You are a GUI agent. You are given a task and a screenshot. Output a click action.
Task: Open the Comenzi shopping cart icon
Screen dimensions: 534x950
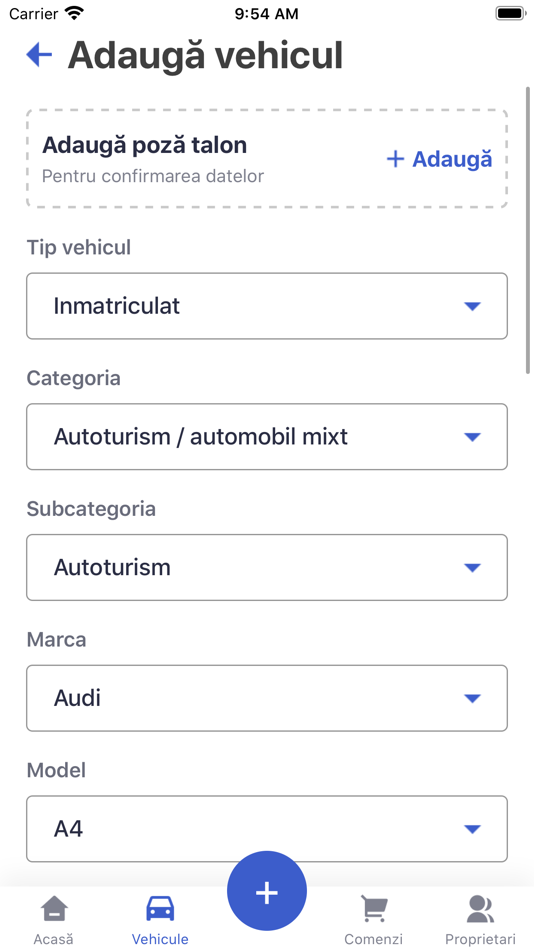[x=373, y=909]
